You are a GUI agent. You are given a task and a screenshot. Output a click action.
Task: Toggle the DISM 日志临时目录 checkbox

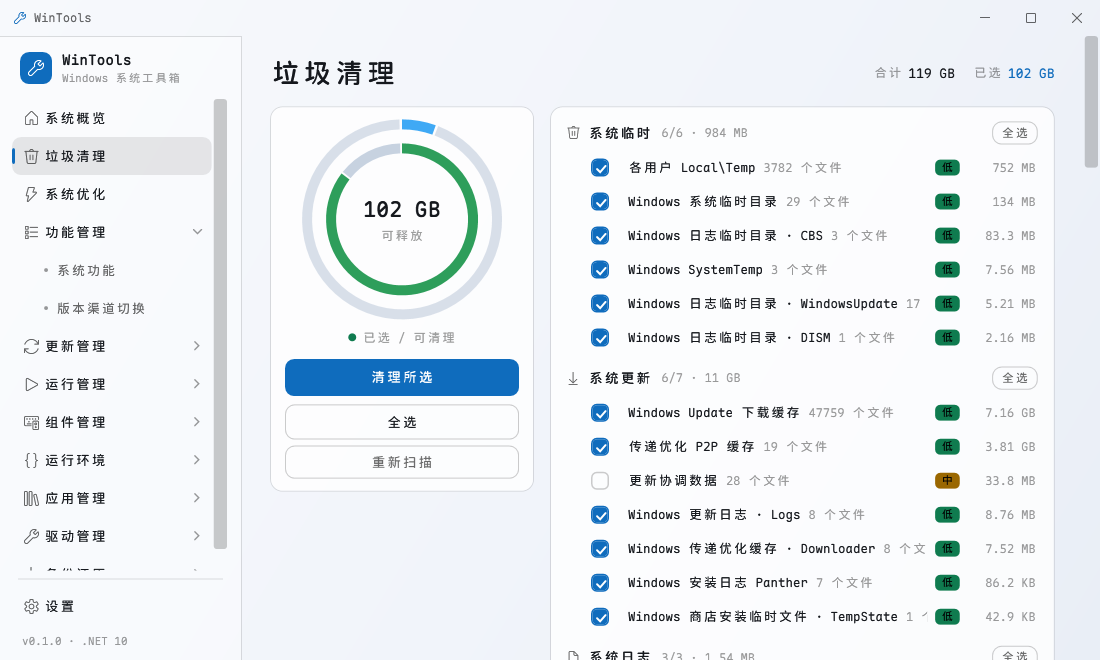click(600, 337)
